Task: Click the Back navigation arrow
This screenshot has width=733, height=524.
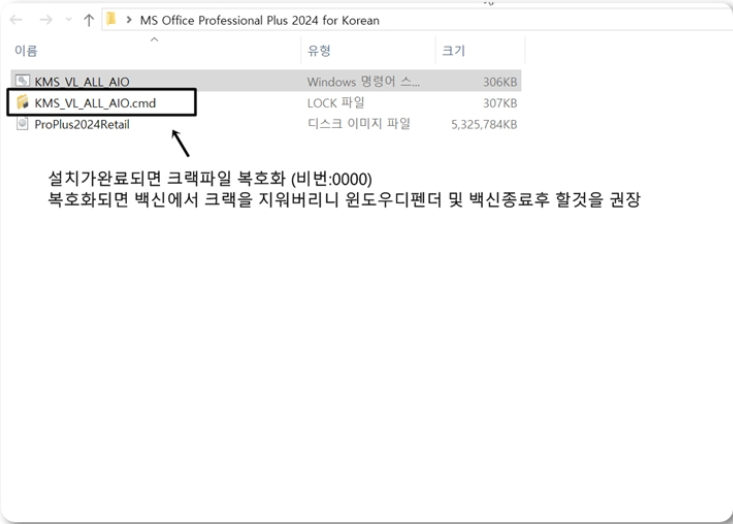Action: click(17, 20)
